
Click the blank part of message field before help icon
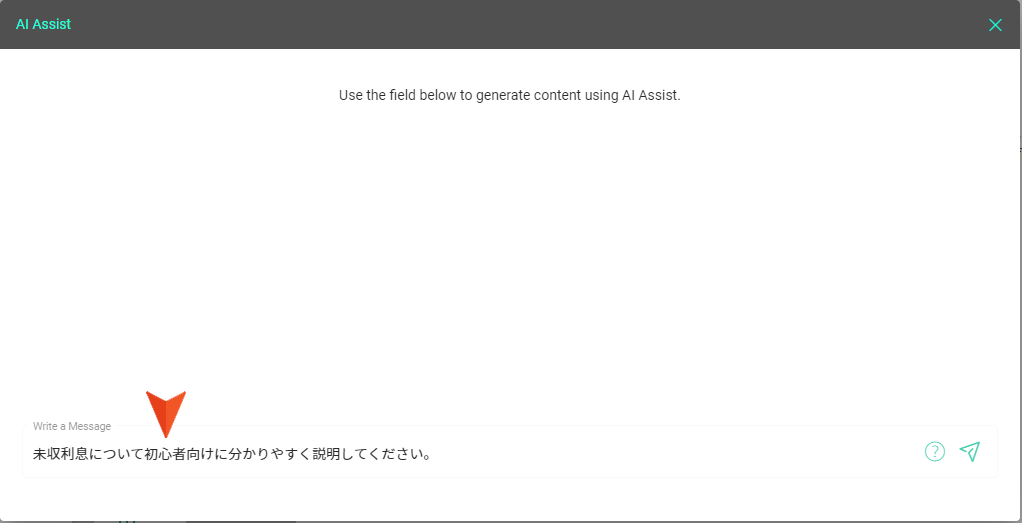[x=678, y=453]
